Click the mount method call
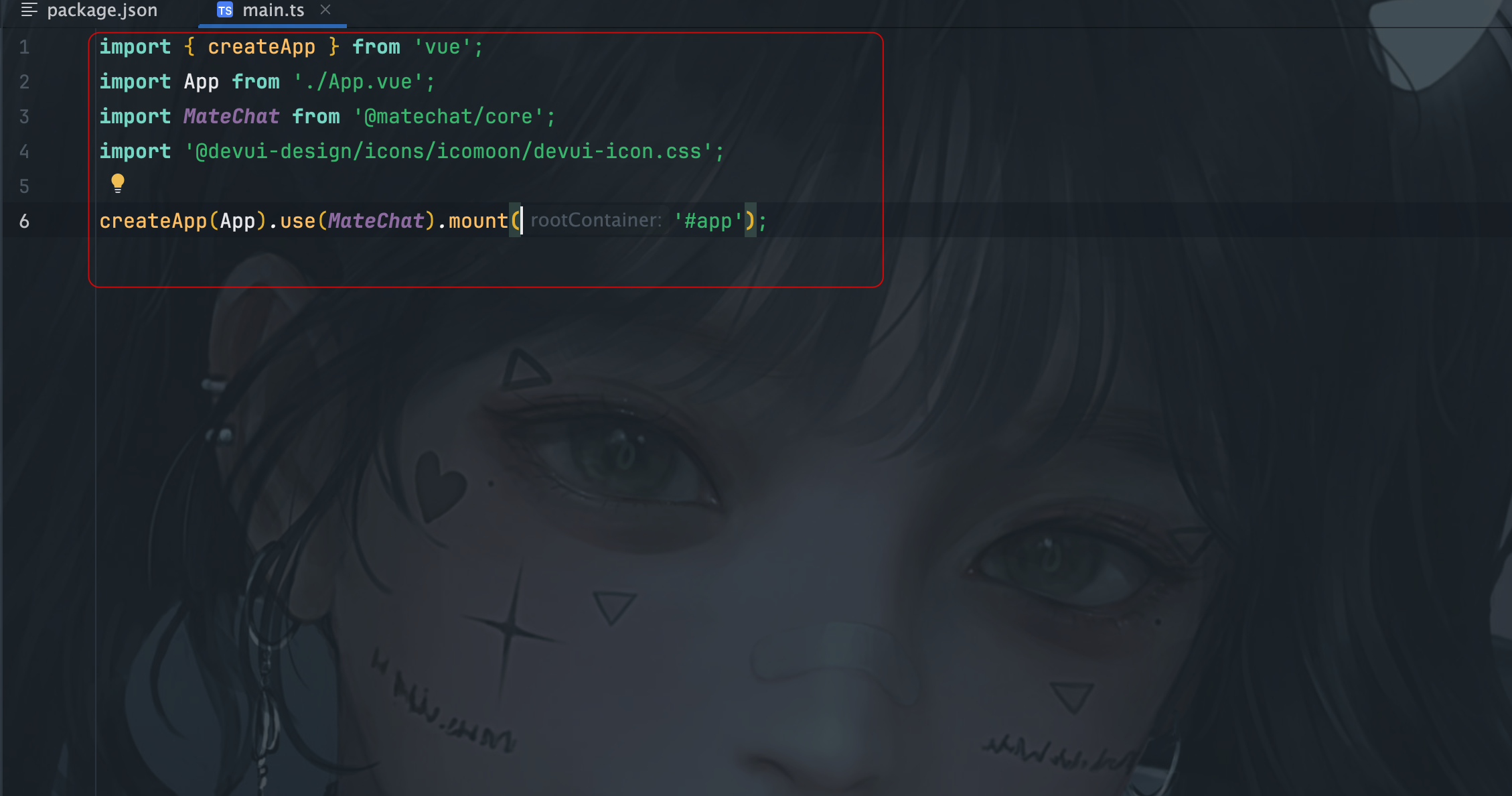Image resolution: width=1512 pixels, height=796 pixels. (x=478, y=221)
